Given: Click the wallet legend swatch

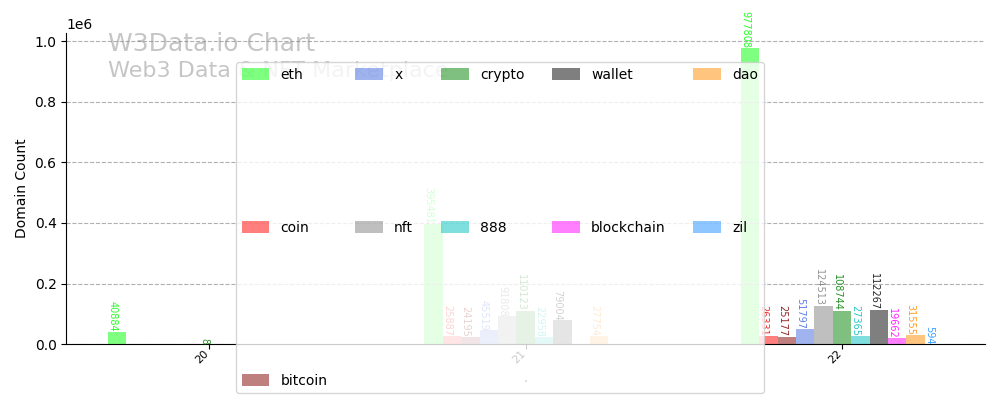Looking at the screenshot, I should 566,74.
